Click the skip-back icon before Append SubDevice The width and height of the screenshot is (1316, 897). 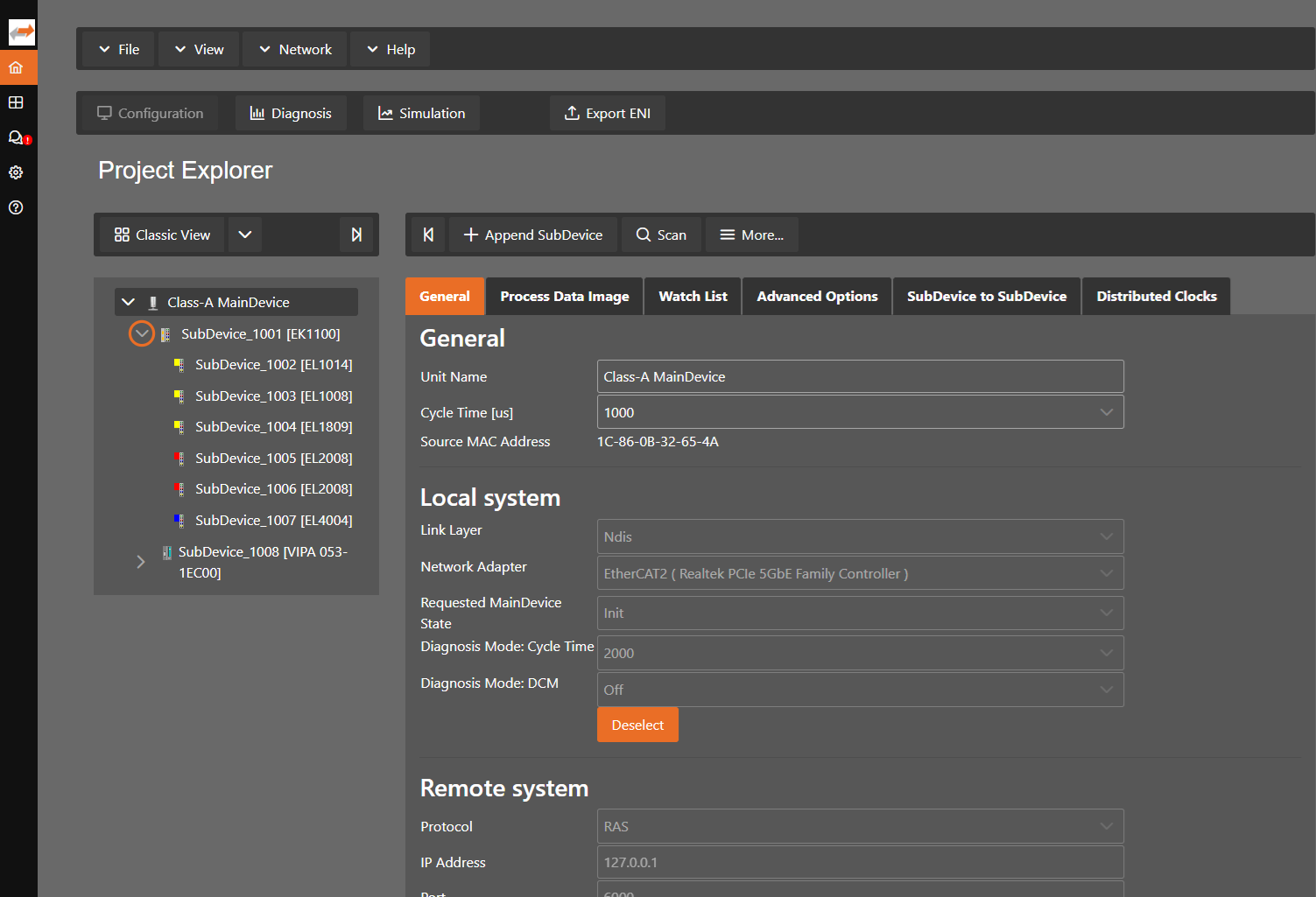coord(428,235)
